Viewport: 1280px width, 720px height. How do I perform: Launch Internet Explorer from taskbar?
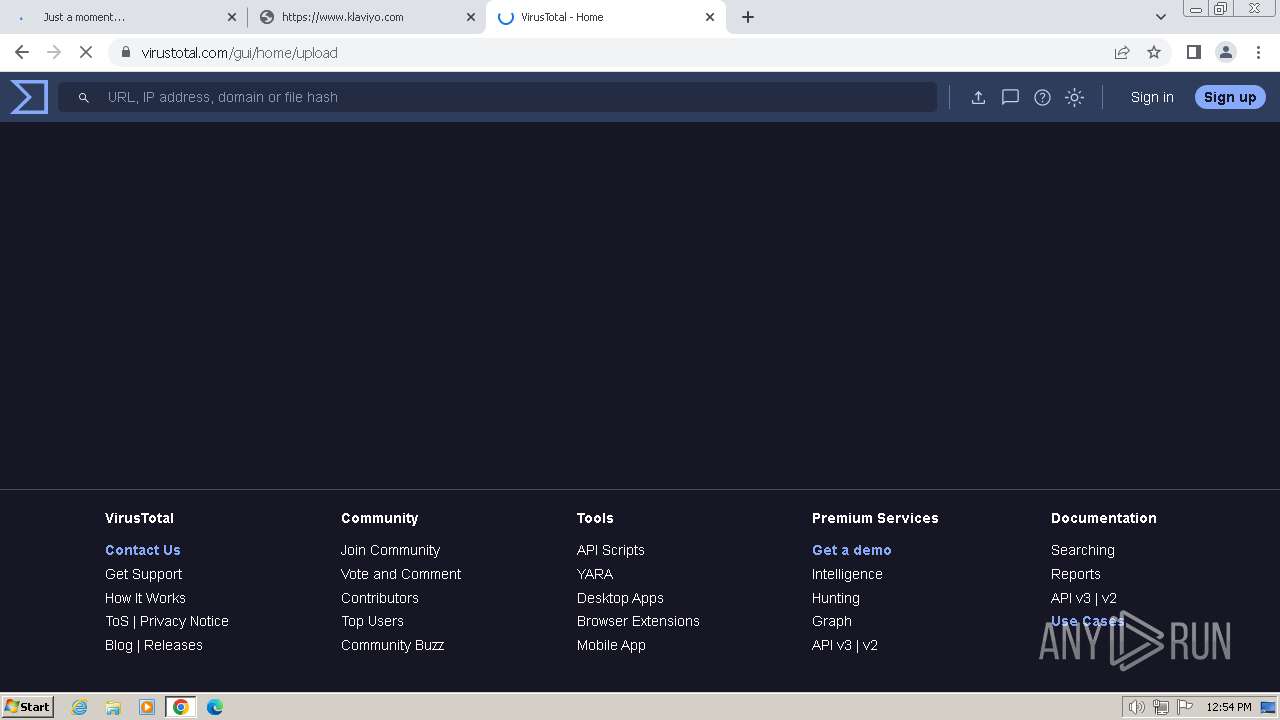pos(80,707)
